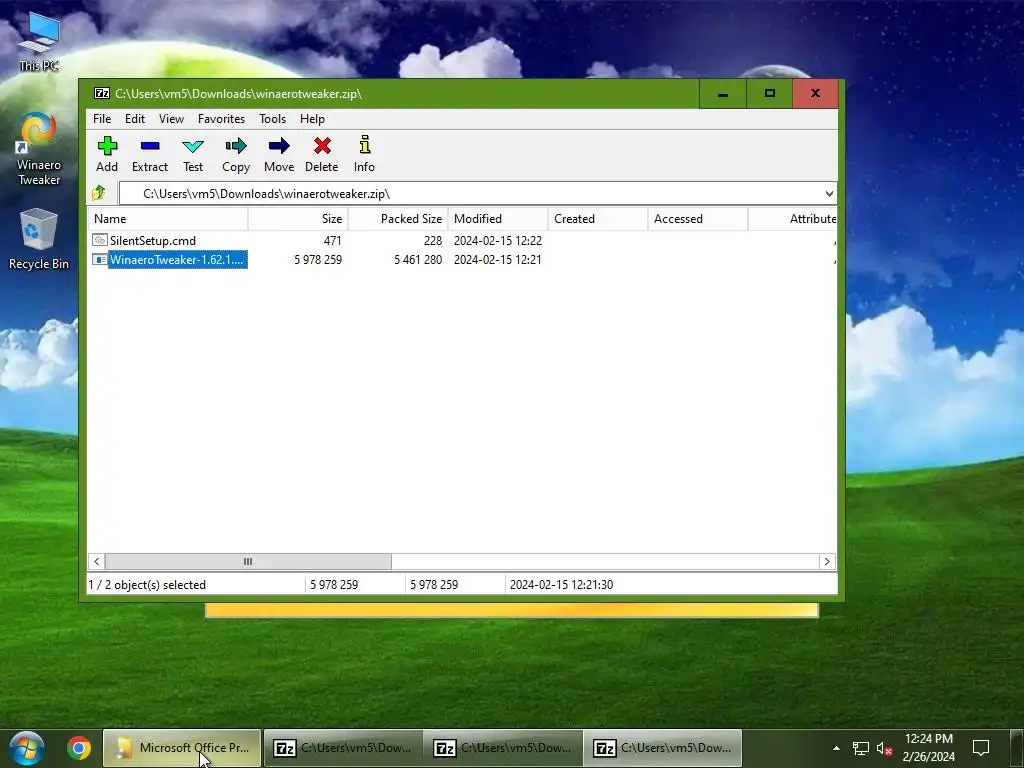The image size is (1024, 768).
Task: Click the SilentSetup.cmd file icon
Action: coord(99,240)
